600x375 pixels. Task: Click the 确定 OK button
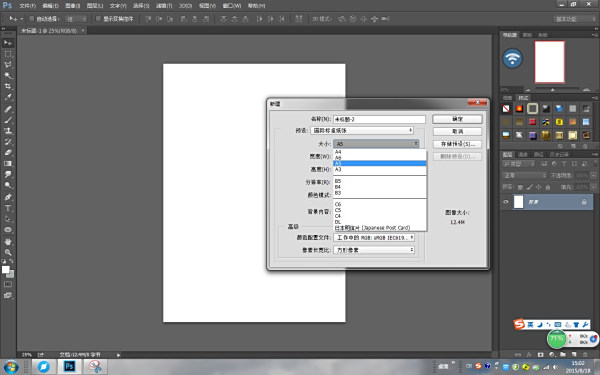click(x=457, y=119)
